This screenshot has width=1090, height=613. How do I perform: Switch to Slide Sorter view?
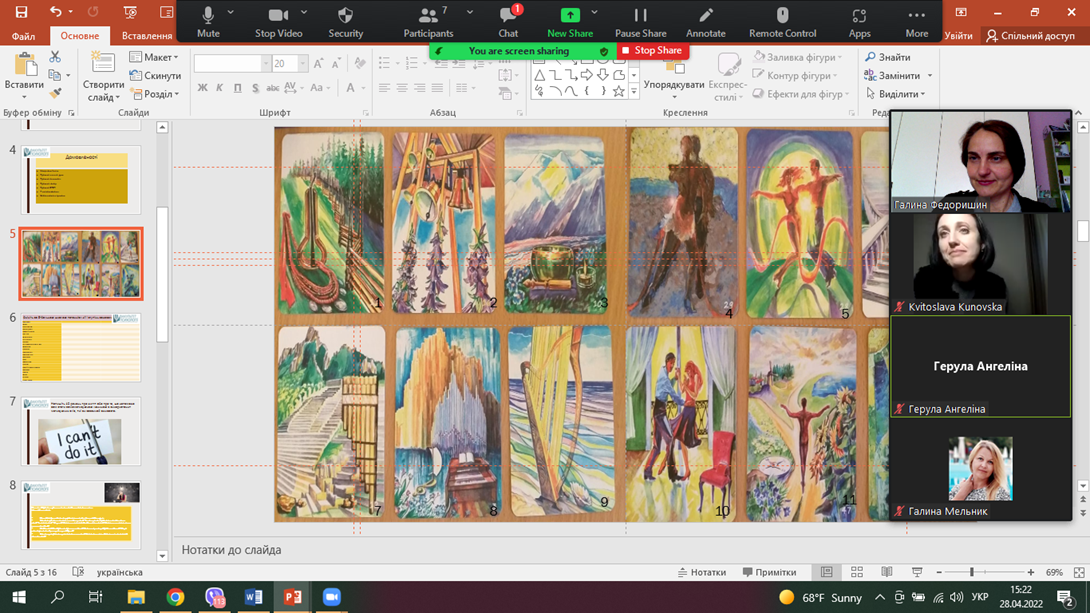(x=857, y=572)
